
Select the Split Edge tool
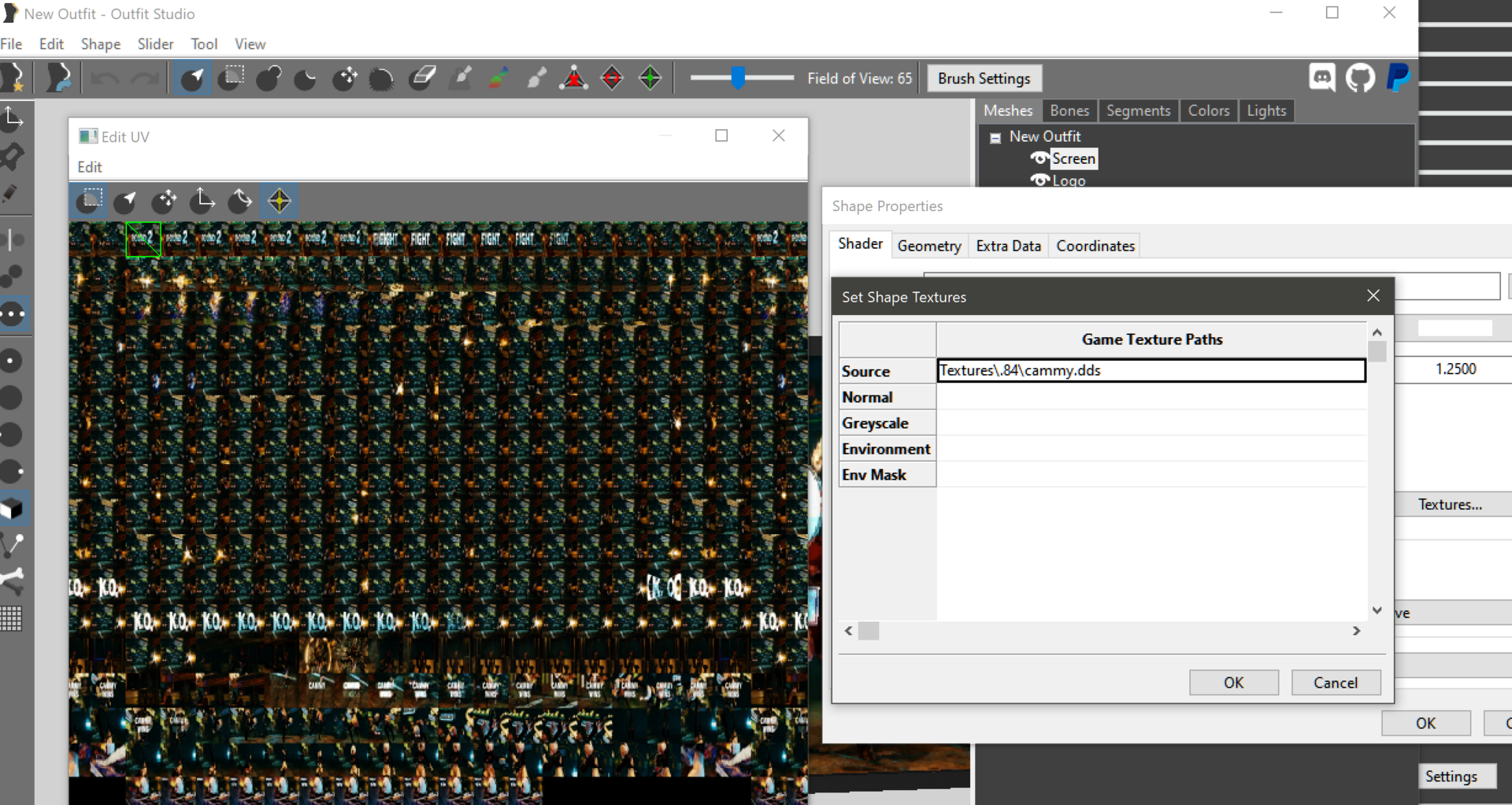click(x=650, y=78)
